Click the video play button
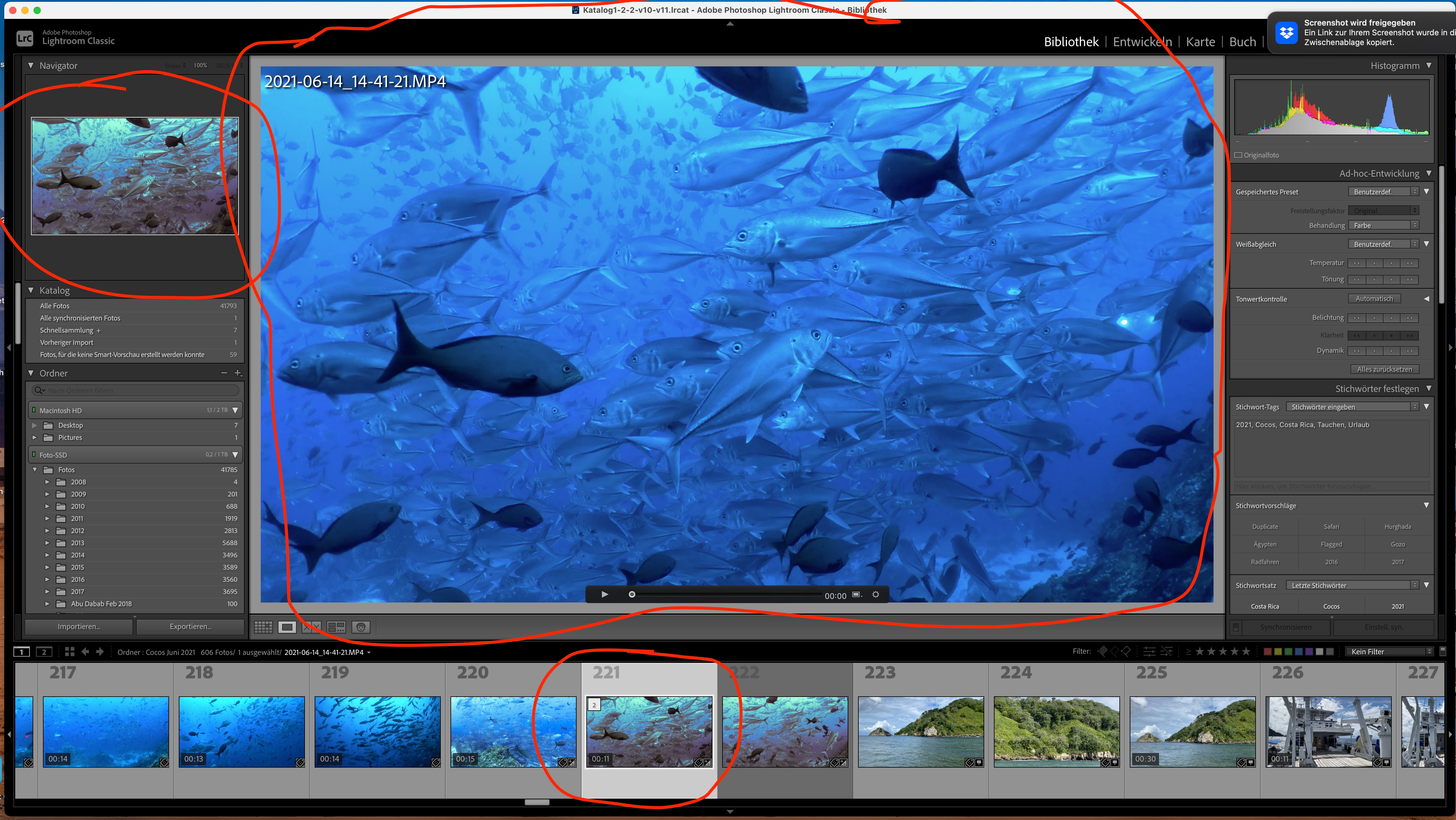Viewport: 1456px width, 820px height. (x=604, y=595)
